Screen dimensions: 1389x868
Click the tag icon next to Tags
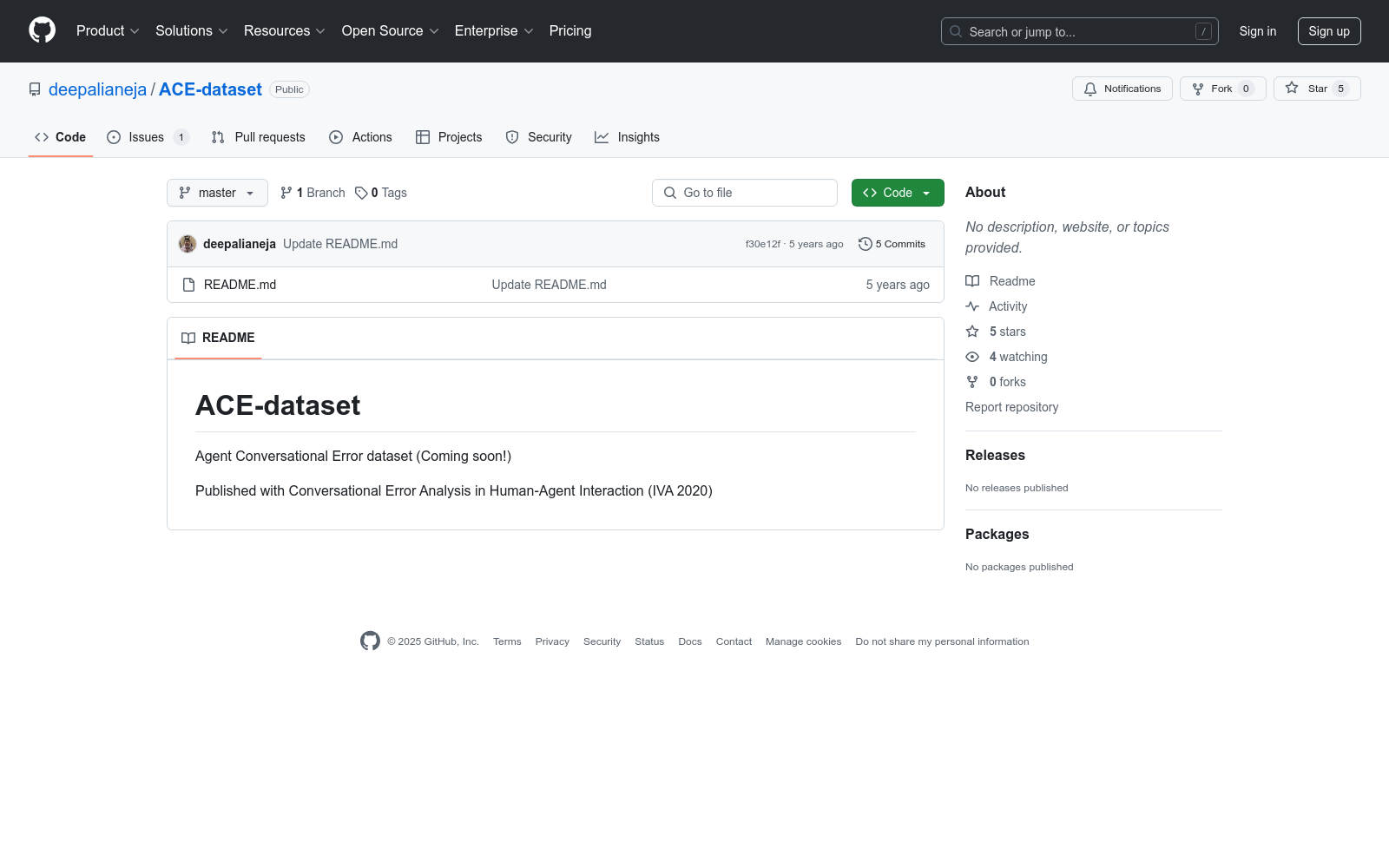(361, 193)
